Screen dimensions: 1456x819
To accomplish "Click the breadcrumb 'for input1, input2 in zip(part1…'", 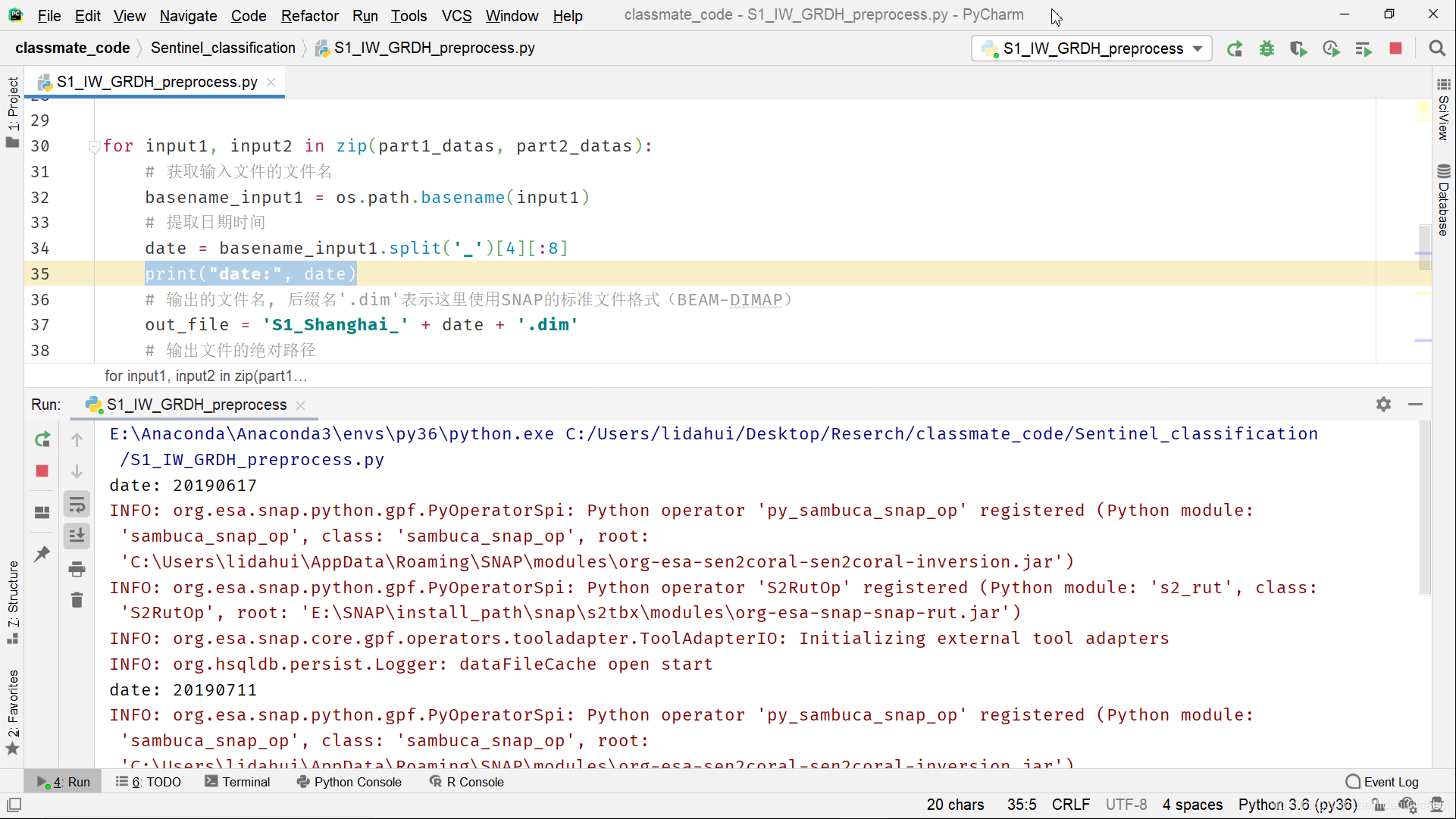I will [x=205, y=376].
